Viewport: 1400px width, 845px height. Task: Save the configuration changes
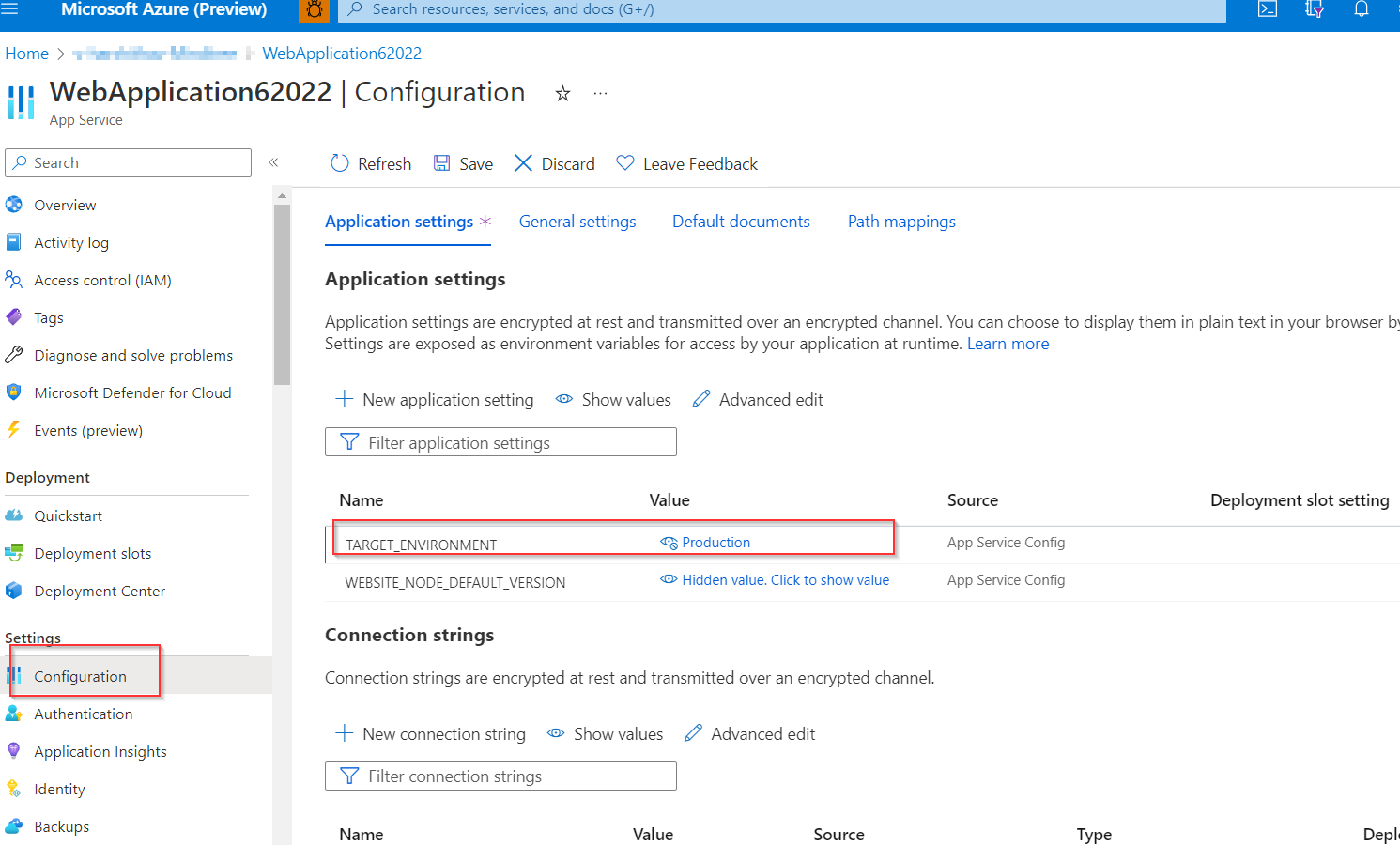pos(463,163)
